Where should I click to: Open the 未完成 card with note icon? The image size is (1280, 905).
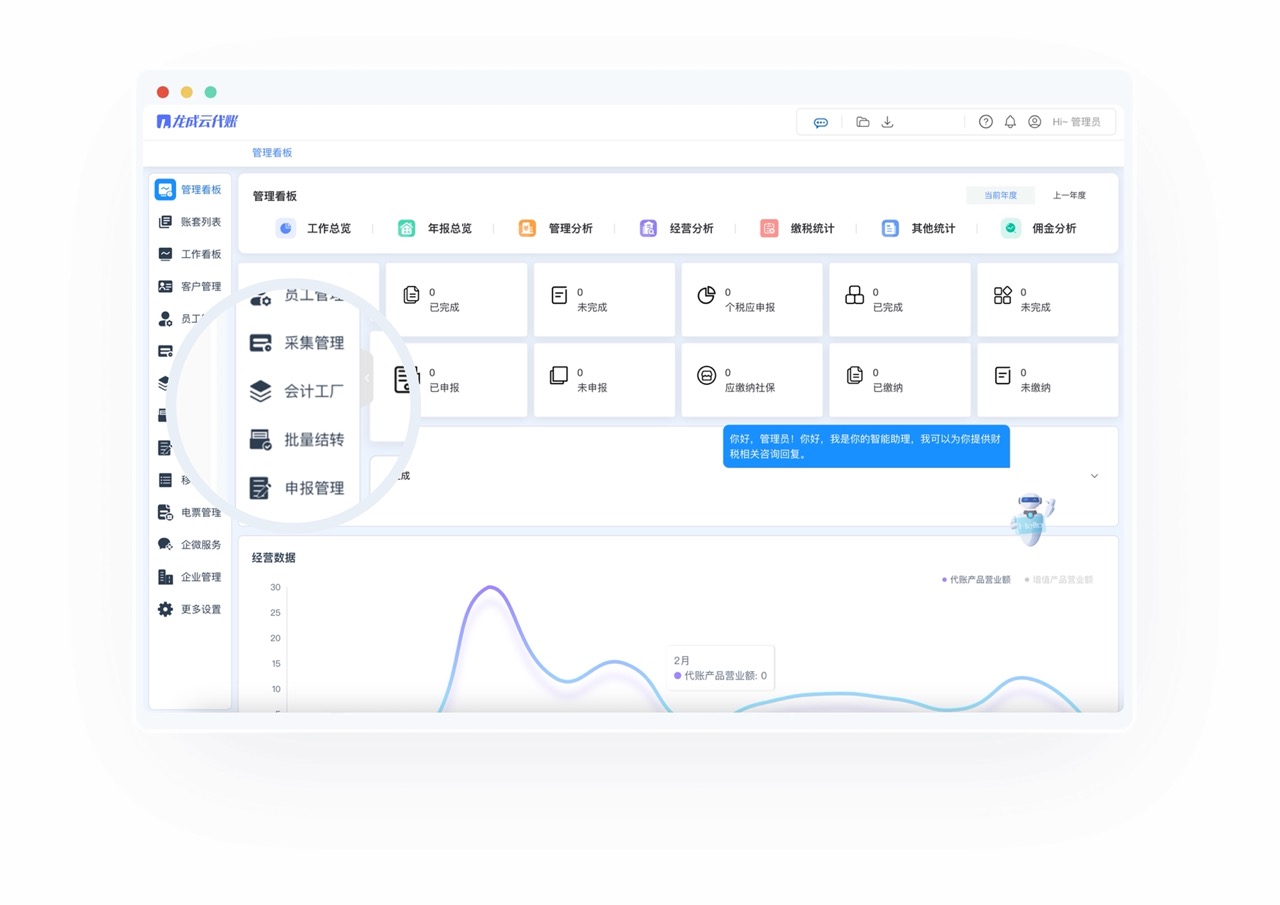[x=604, y=300]
